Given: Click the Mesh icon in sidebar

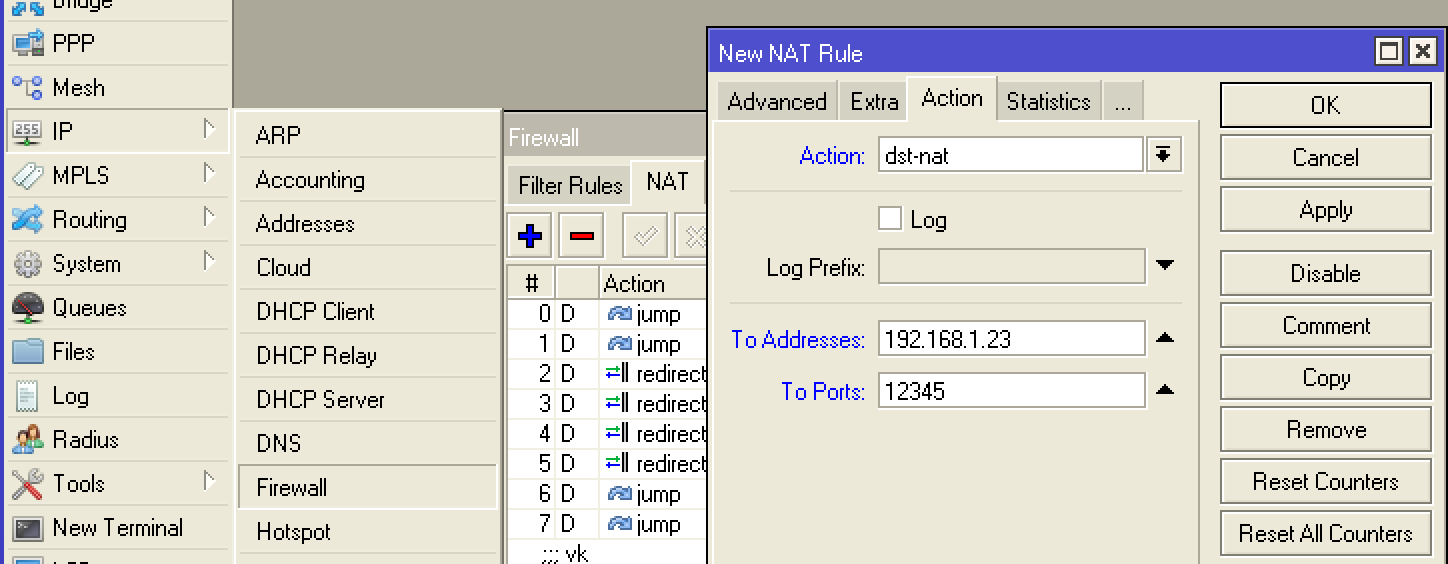Looking at the screenshot, I should tap(27, 88).
